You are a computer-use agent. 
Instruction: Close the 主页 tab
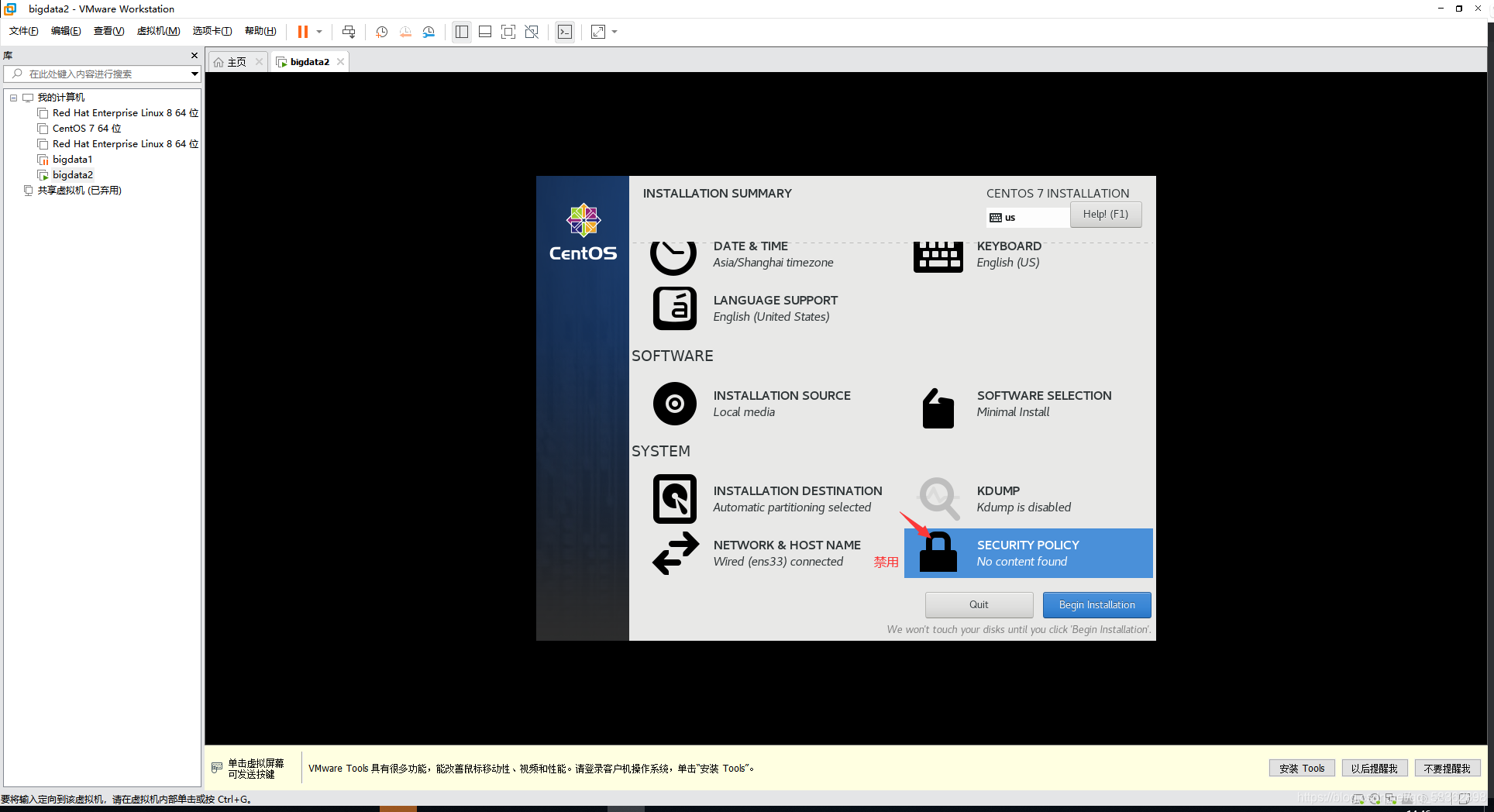pos(259,62)
